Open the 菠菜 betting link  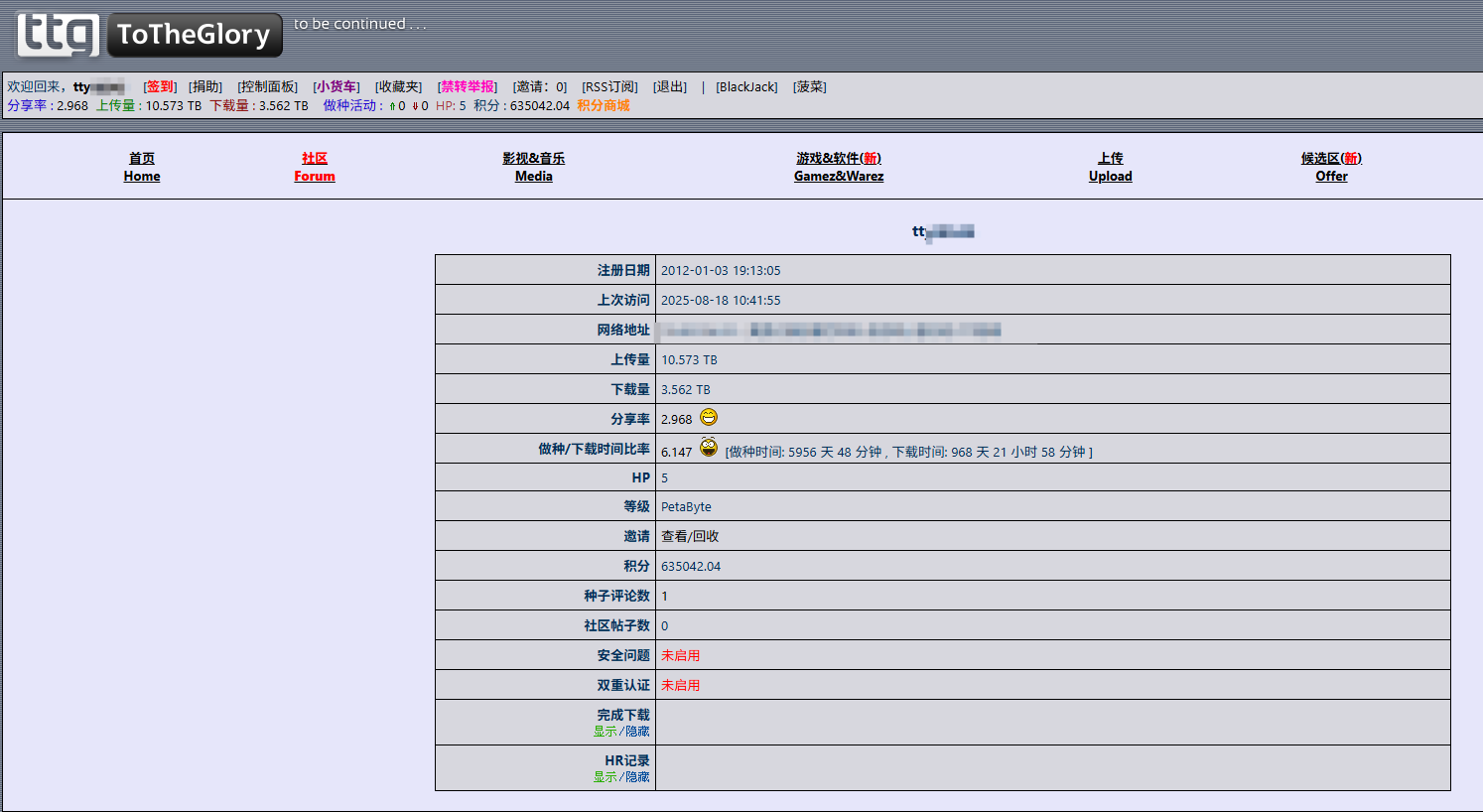pyautogui.click(x=809, y=87)
